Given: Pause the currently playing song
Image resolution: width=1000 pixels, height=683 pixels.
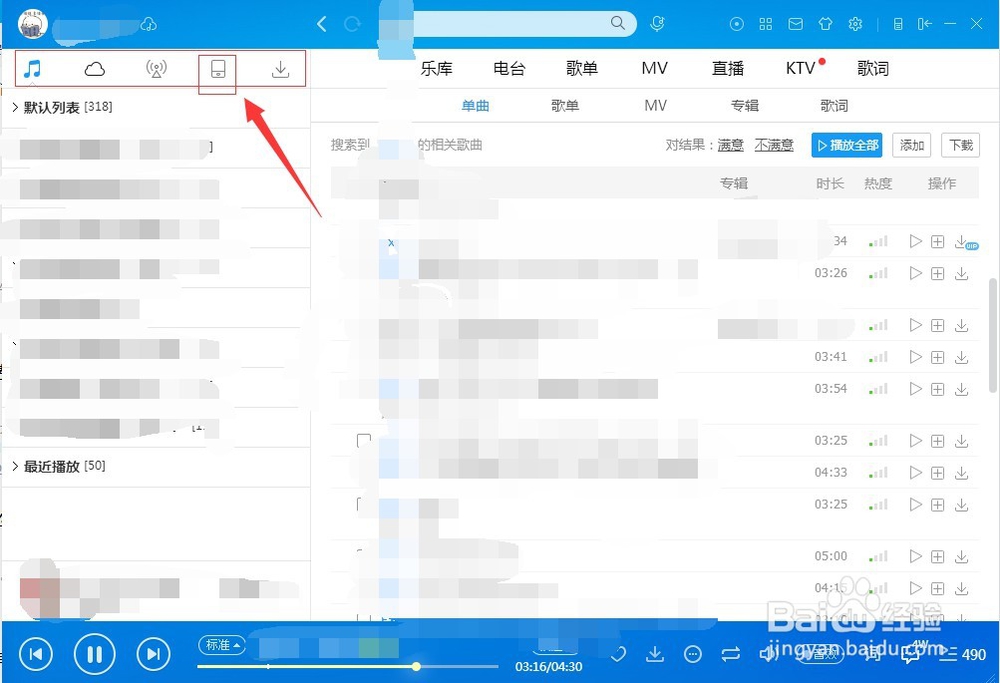Looking at the screenshot, I should point(94,653).
